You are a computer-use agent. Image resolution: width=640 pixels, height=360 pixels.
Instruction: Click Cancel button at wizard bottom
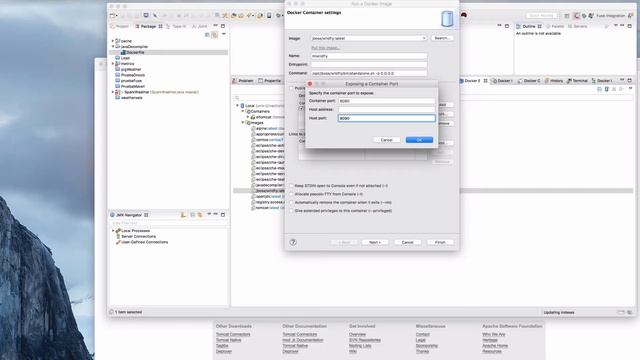(407, 242)
